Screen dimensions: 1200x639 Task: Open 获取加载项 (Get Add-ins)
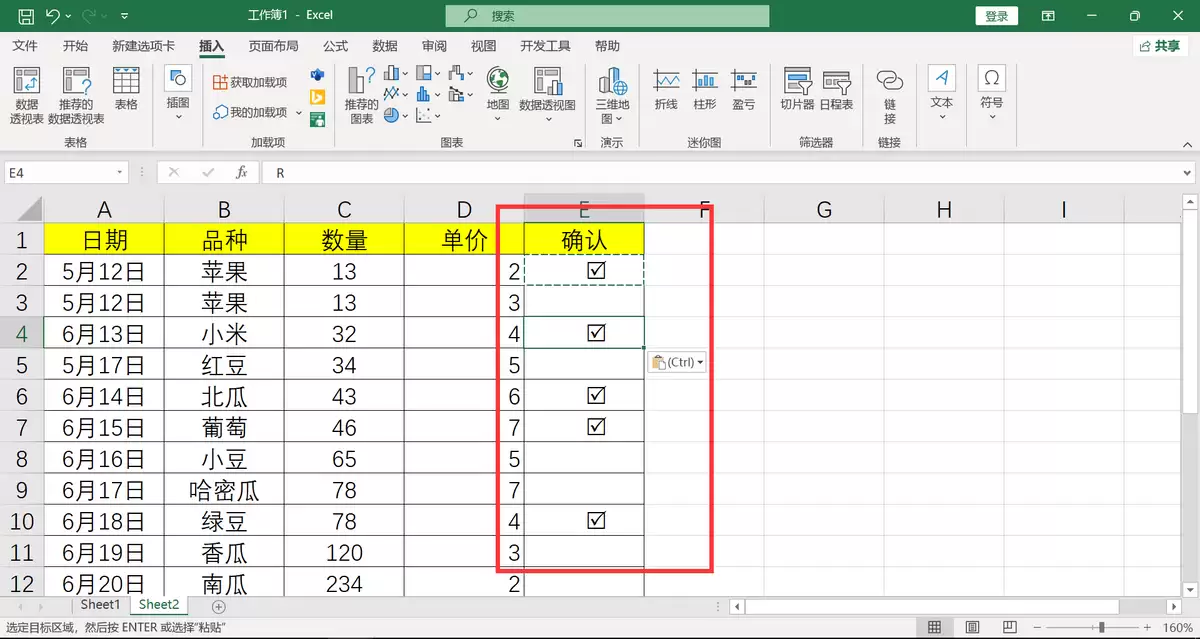point(252,82)
